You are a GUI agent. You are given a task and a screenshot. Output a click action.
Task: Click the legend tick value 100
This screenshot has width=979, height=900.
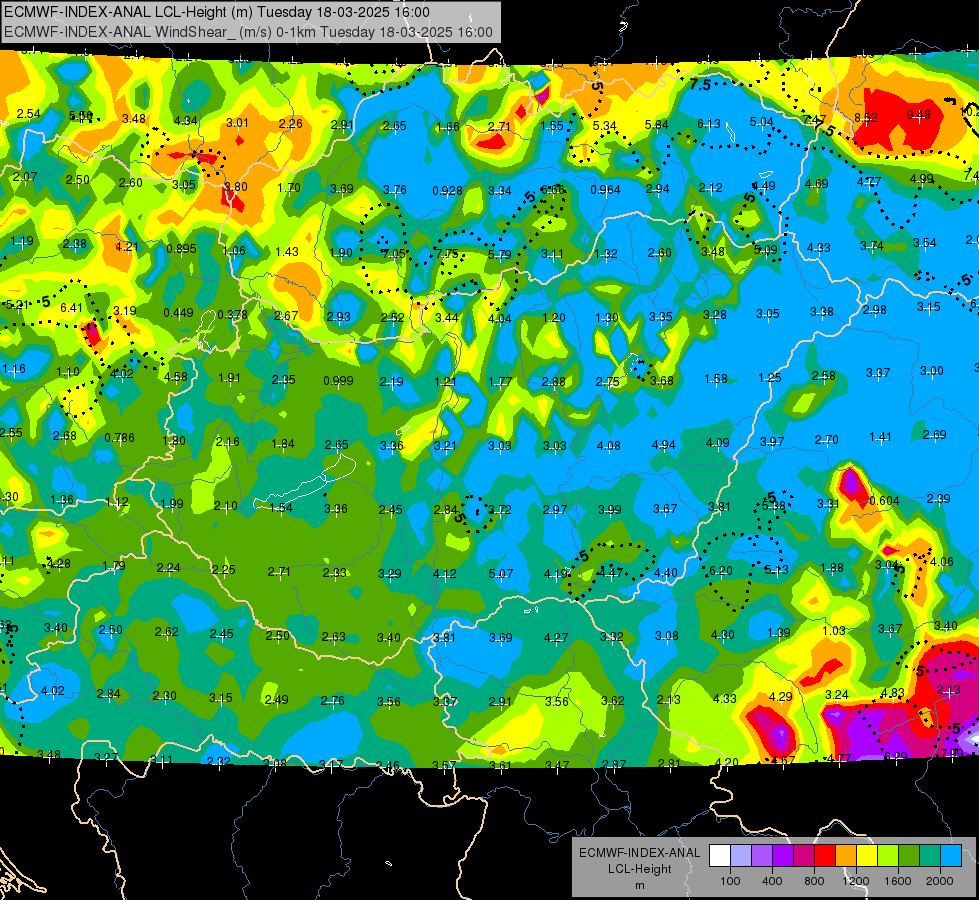pyautogui.click(x=730, y=881)
